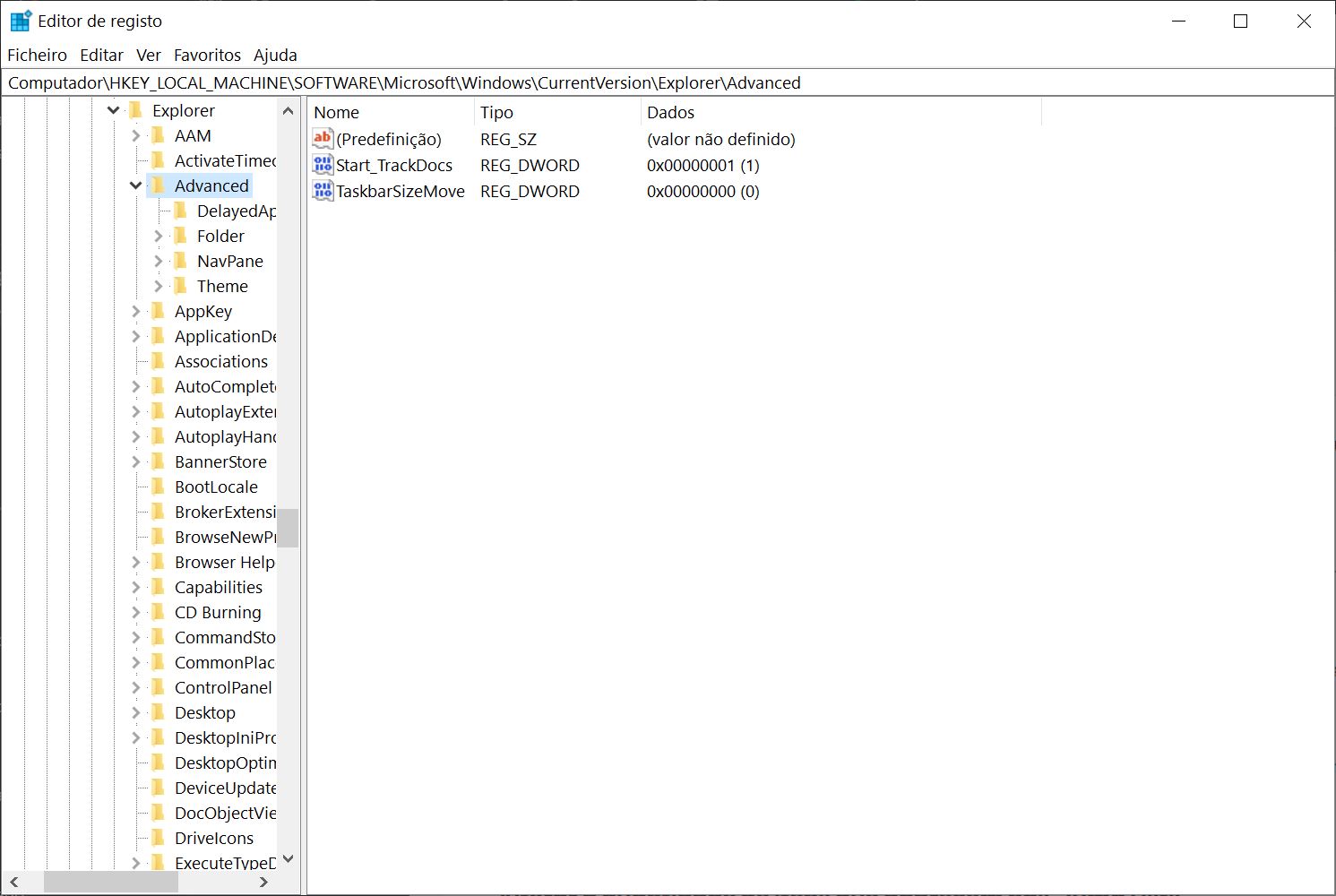Select the Theme key label
1336x896 pixels.
pyautogui.click(x=222, y=286)
